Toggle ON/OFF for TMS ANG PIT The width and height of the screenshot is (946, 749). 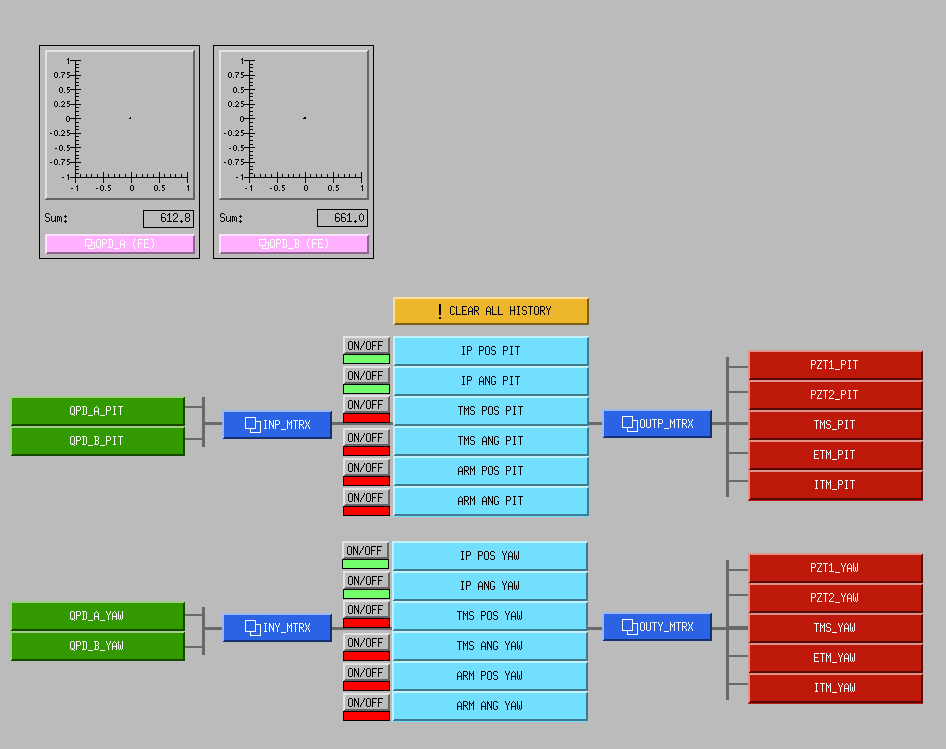tap(366, 438)
